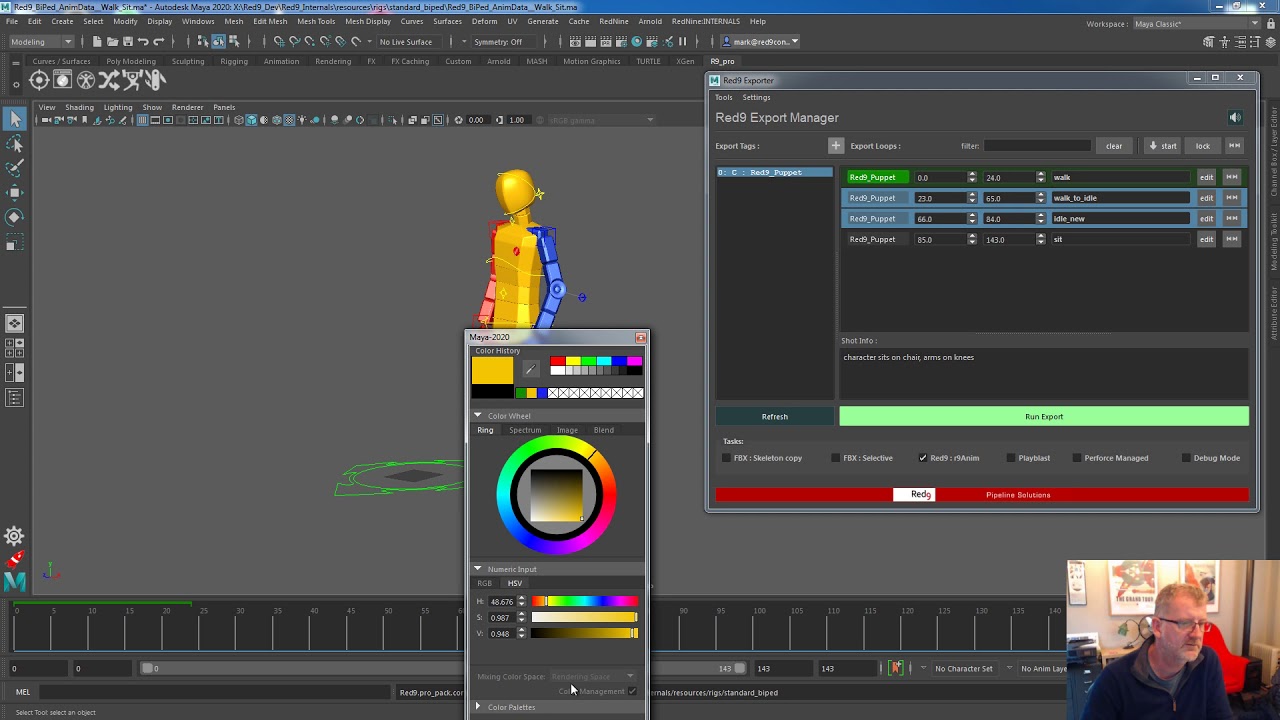Click the Redo arrow icon
Screen dimensions: 1280x720
158,41
